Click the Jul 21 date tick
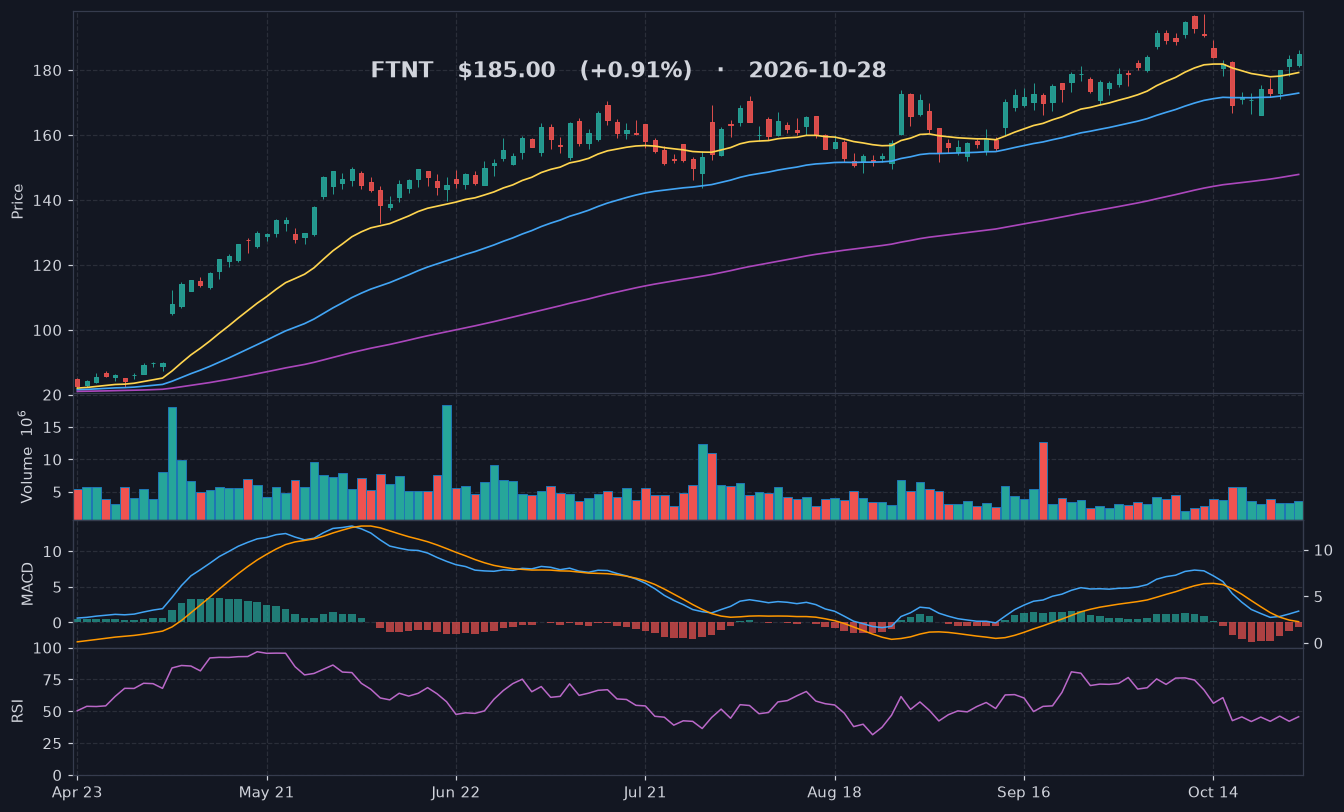The image size is (1344, 812). pos(645,792)
